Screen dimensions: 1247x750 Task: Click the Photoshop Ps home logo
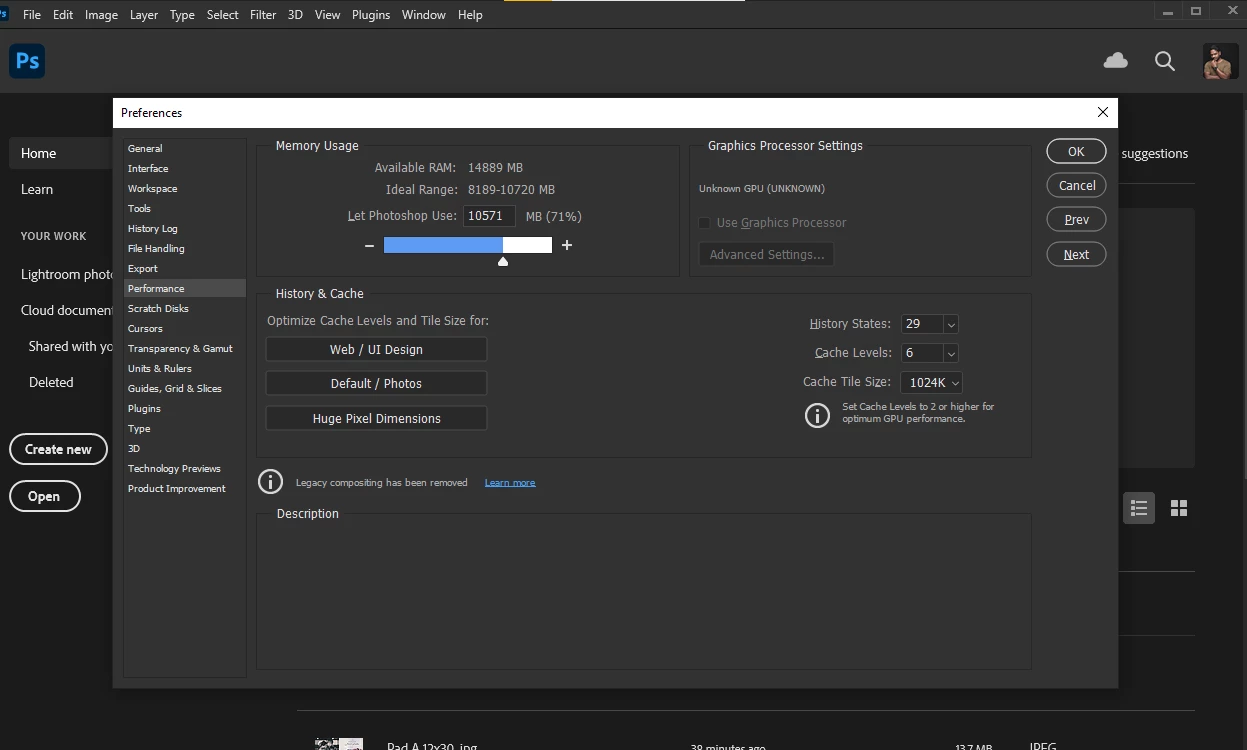[27, 61]
